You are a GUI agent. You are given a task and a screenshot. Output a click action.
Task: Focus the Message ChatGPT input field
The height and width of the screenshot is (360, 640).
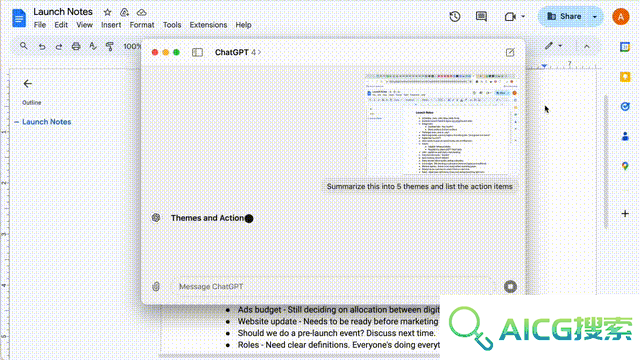click(333, 287)
